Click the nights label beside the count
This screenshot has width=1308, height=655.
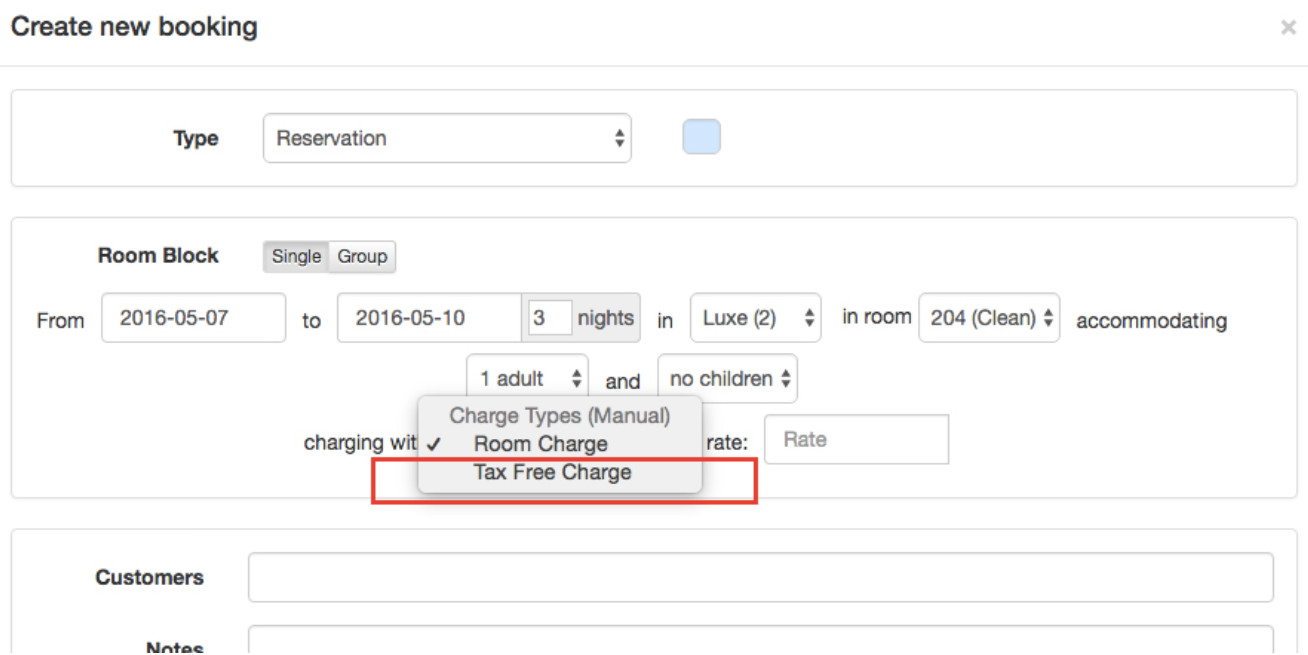[606, 319]
